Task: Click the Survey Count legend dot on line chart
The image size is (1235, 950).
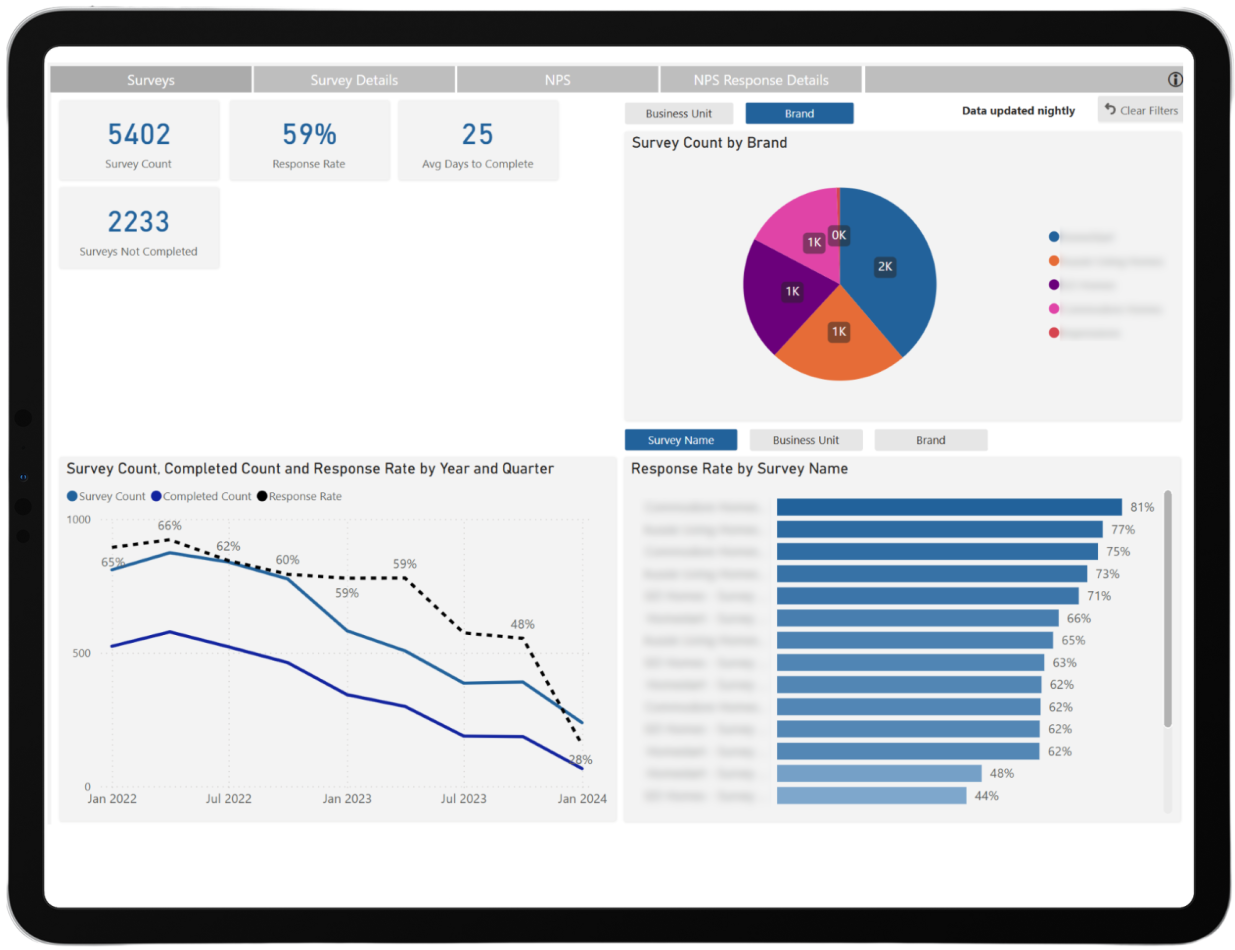Action: [70, 496]
